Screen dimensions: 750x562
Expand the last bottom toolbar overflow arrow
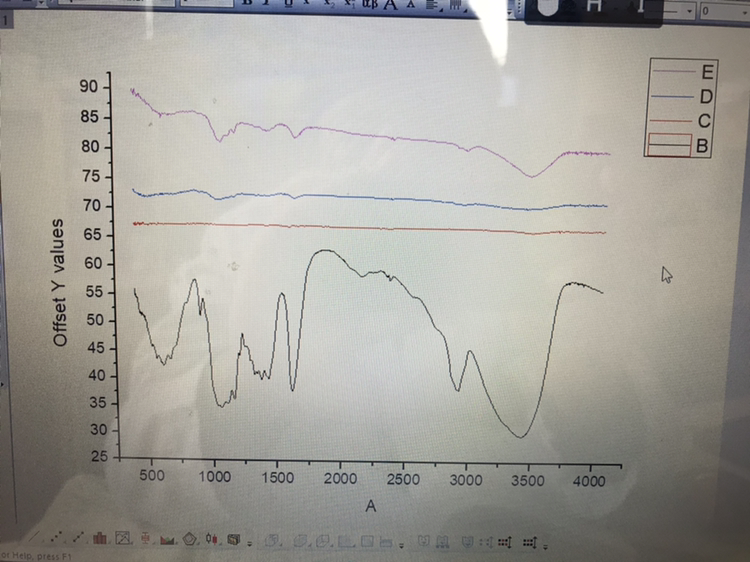(x=546, y=545)
